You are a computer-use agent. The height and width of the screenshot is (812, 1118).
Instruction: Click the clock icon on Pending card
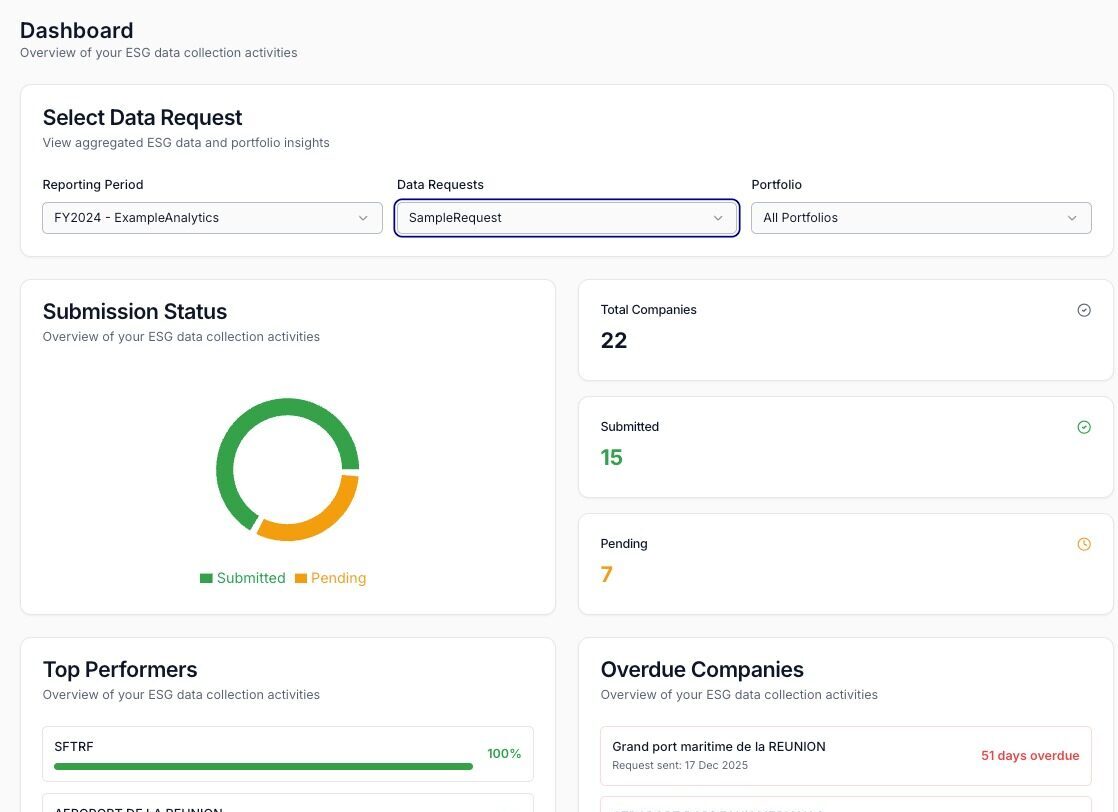1084,545
